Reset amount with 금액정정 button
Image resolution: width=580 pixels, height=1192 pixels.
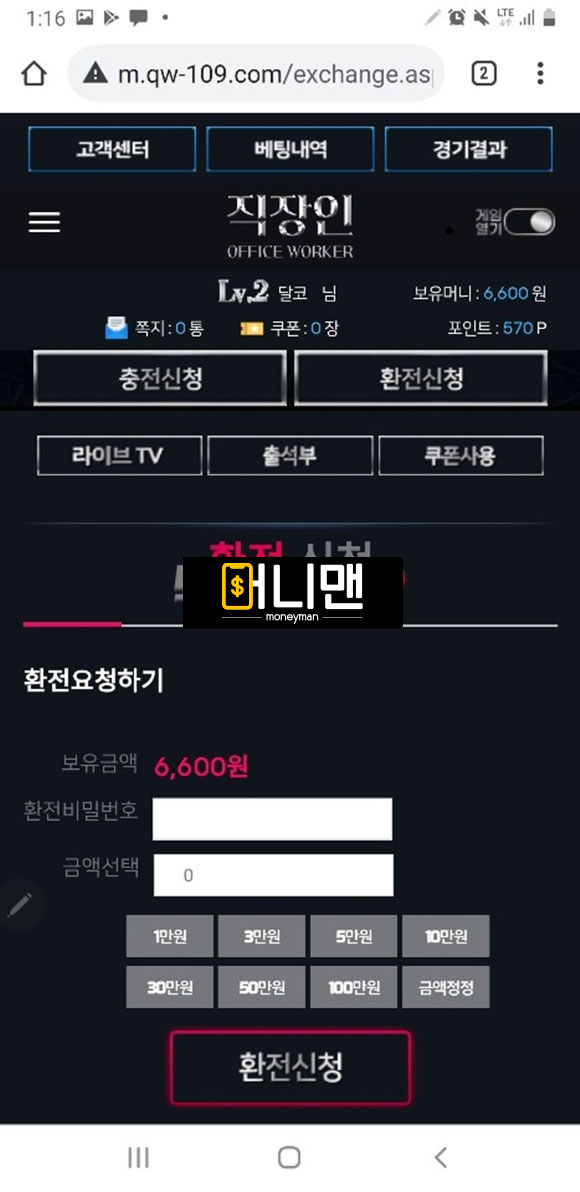click(445, 987)
